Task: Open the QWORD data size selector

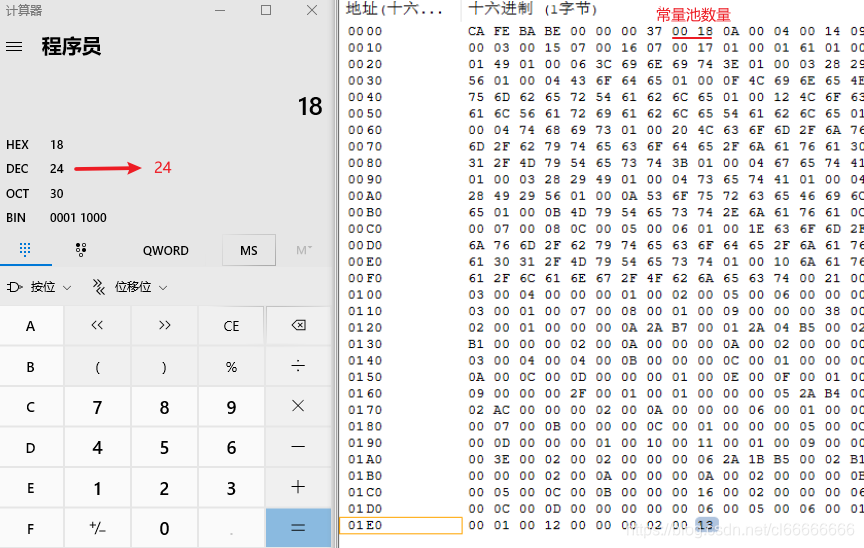Action: [x=165, y=251]
